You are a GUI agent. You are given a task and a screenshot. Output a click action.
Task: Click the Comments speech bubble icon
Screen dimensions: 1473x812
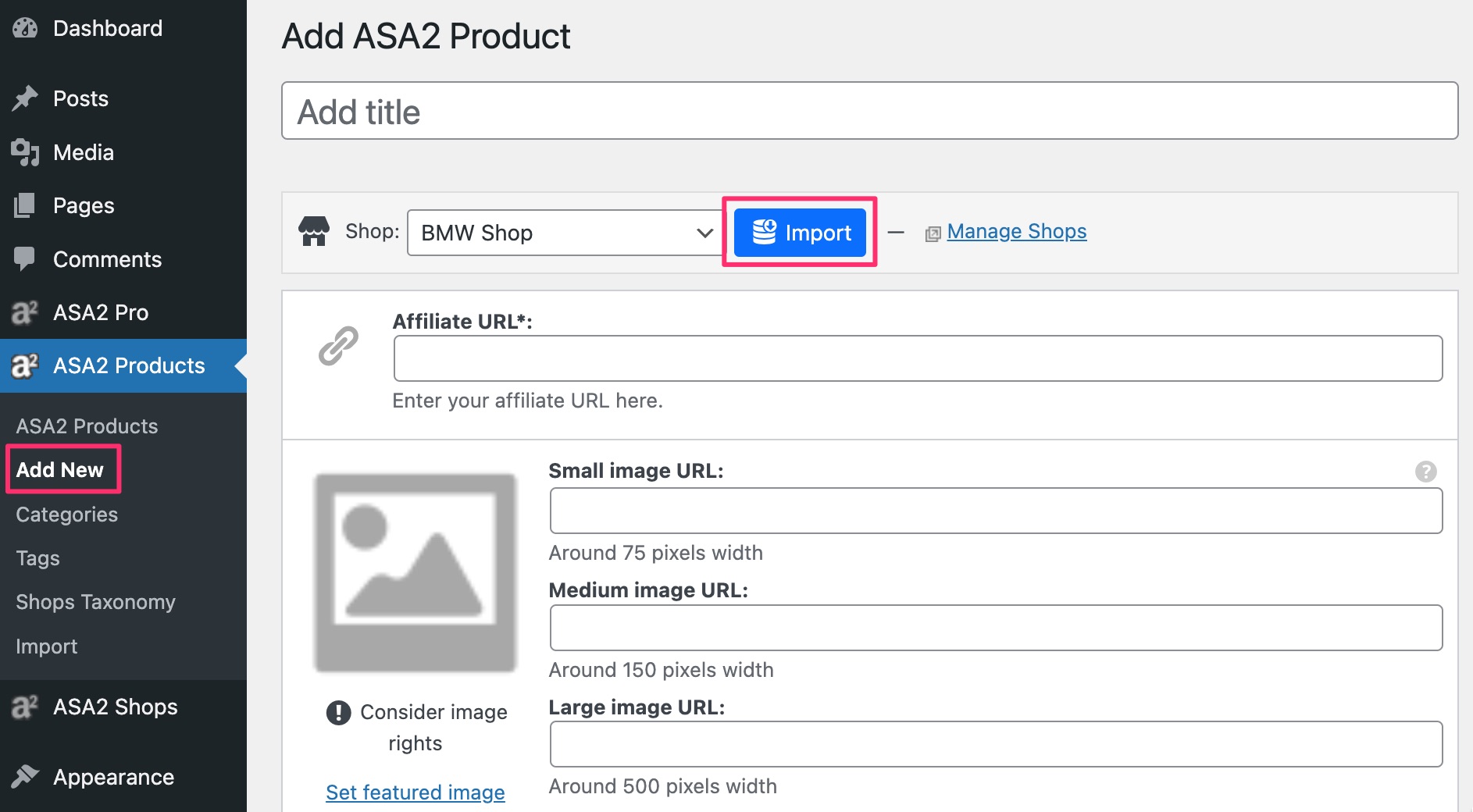pos(26,259)
